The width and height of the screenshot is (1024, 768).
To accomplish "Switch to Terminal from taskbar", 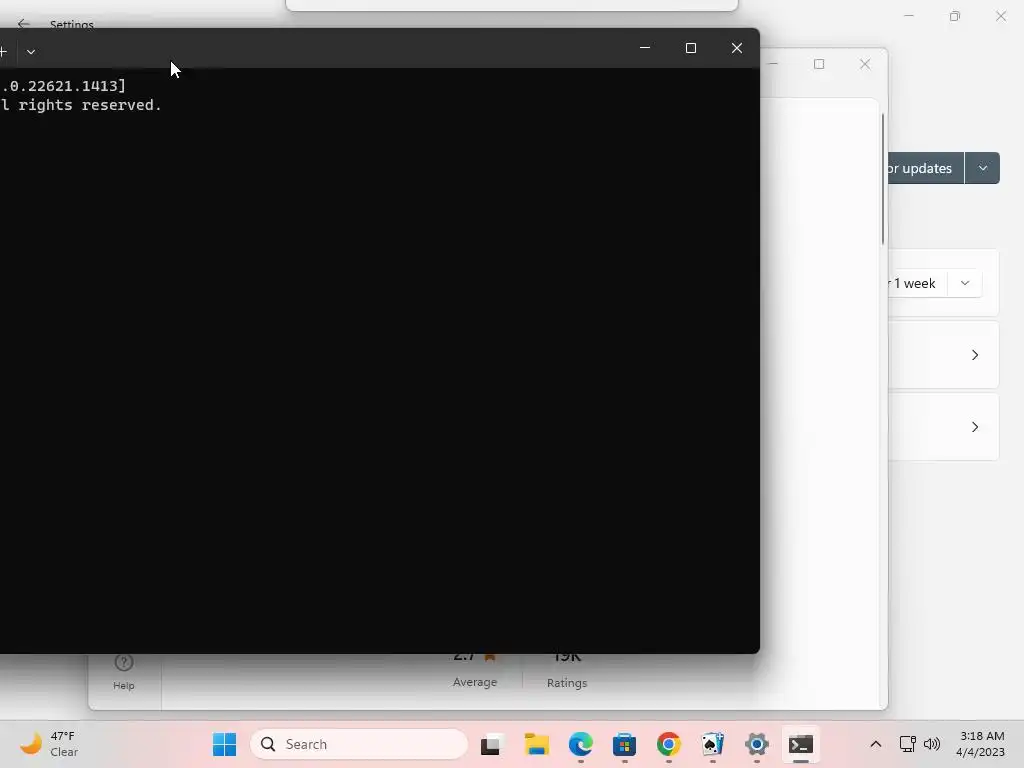I will click(x=801, y=744).
